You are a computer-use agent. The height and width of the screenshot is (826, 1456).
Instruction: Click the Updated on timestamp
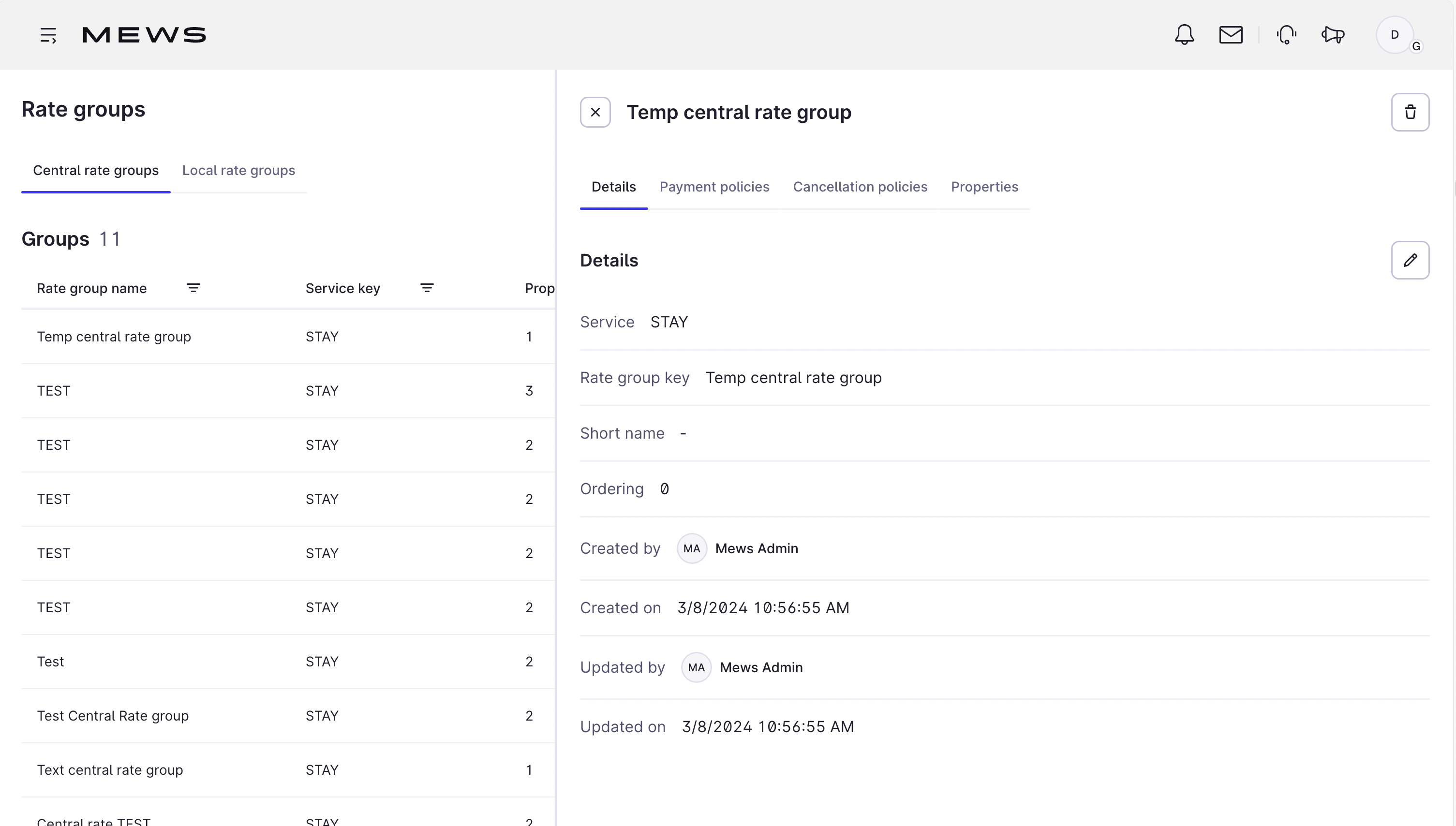[768, 727]
